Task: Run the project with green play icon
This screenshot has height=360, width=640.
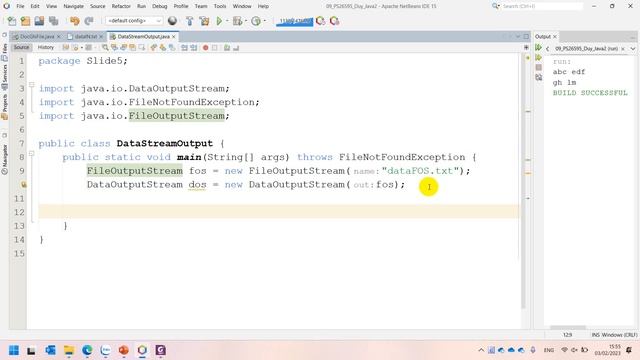Action: click(219, 21)
